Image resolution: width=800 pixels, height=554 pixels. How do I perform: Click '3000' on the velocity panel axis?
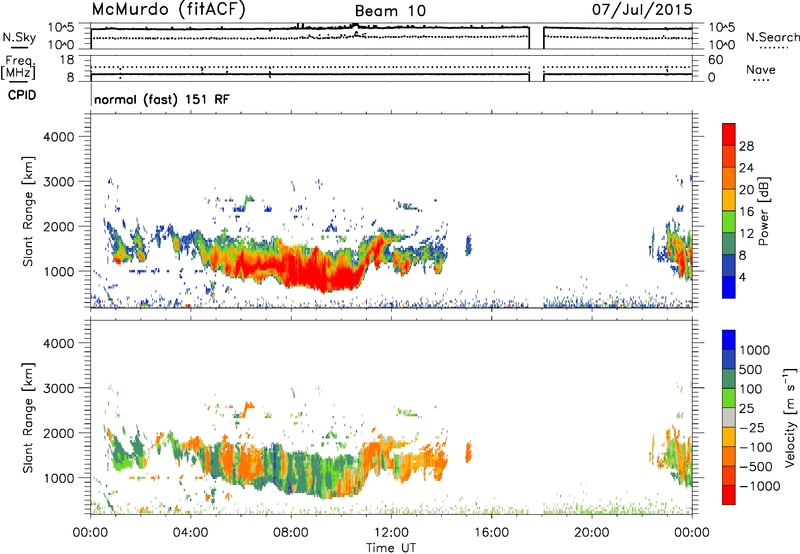point(59,388)
